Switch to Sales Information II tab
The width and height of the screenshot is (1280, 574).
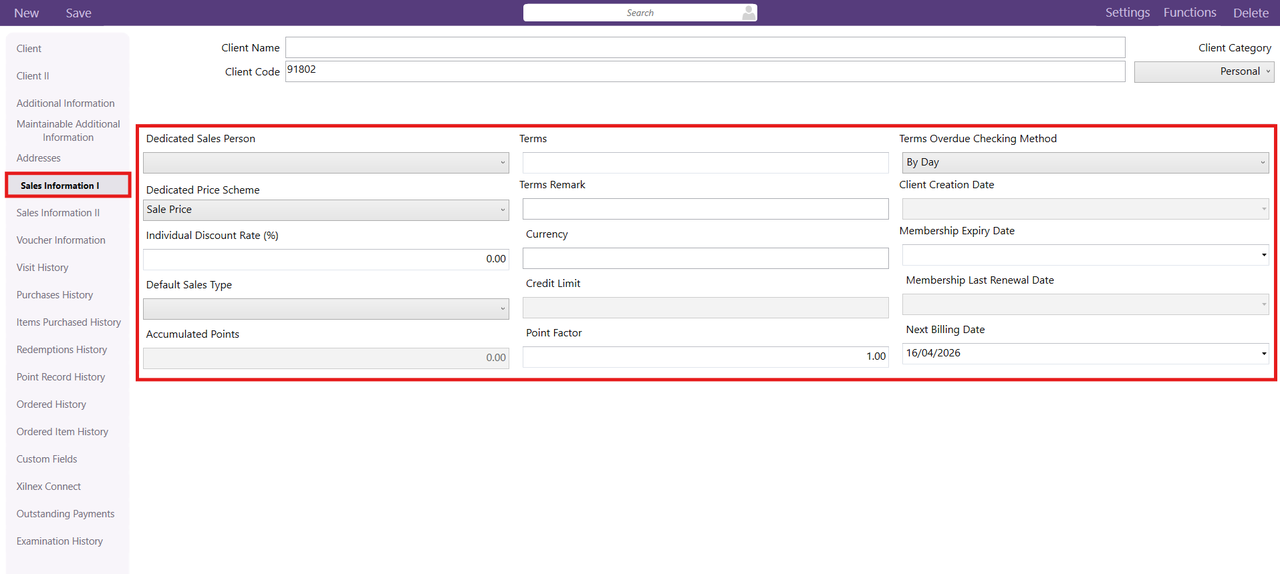(58, 213)
